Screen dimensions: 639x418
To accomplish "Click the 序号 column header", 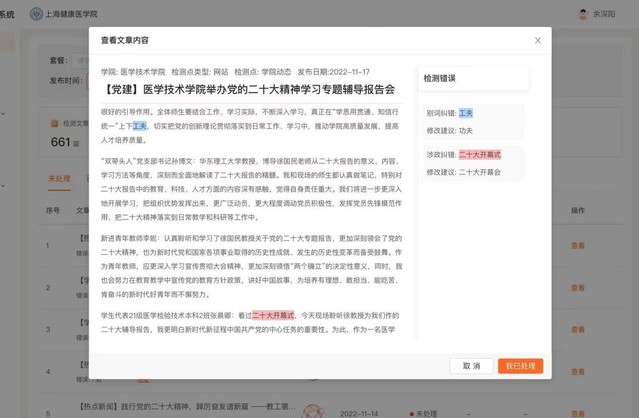I will click(x=53, y=211).
